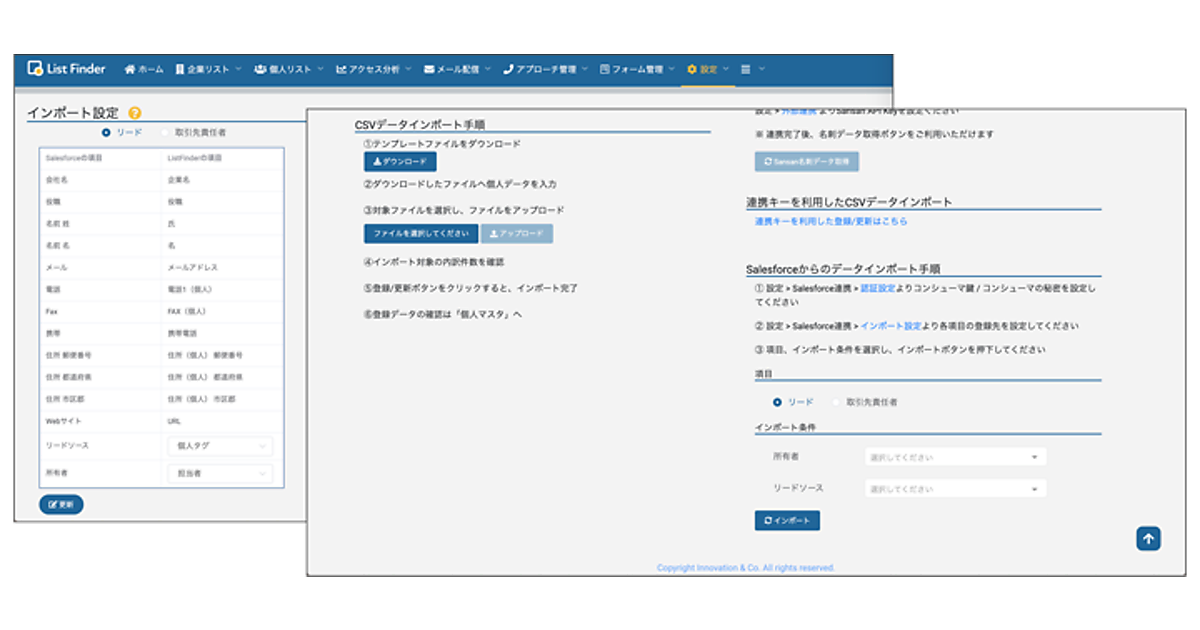Expand the 所有者 import condition dropdown
Viewport: 1200px width, 630px height.
click(x=955, y=457)
